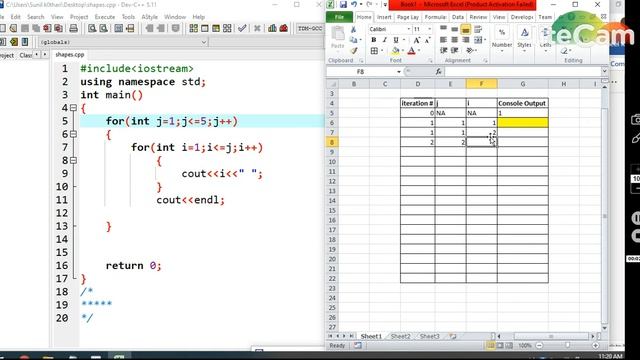Click the Stop Execution X icon in Dev-C++
This screenshot has height=360, width=640.
(x=257, y=28)
